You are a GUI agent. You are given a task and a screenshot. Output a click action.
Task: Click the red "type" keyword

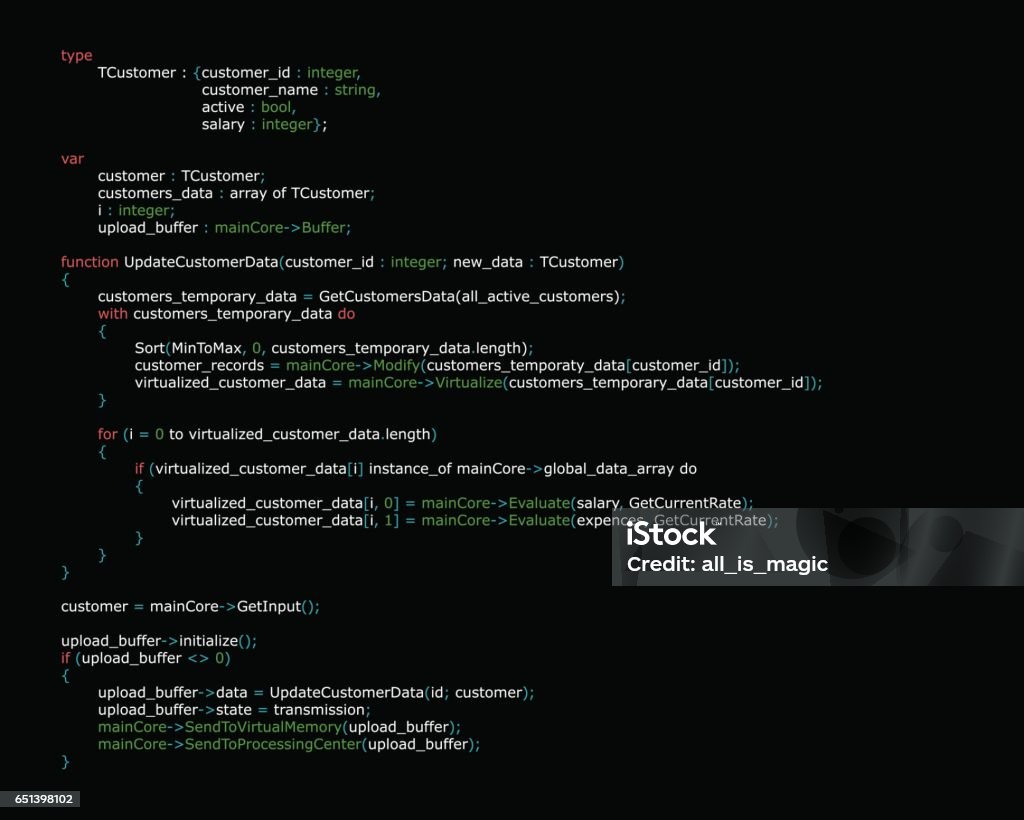pos(76,55)
